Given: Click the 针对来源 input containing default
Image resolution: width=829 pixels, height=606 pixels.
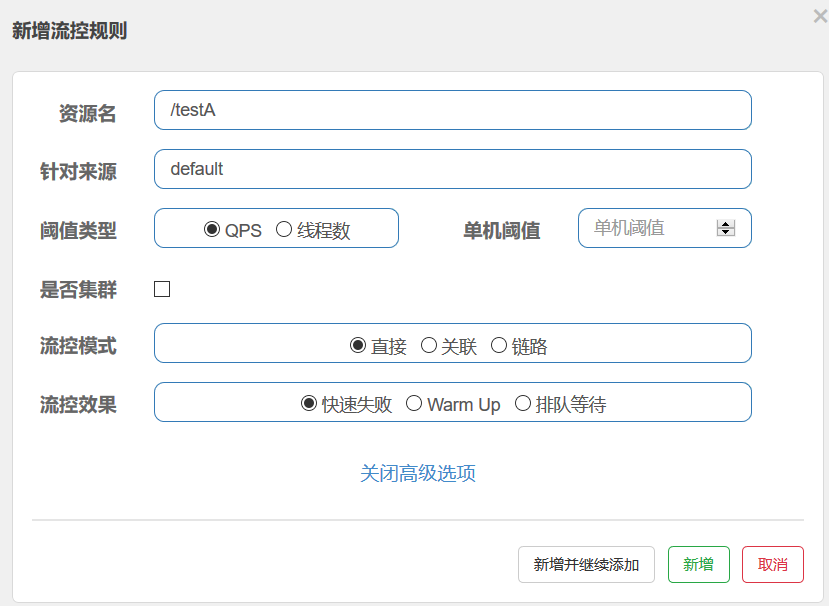Looking at the screenshot, I should [x=450, y=169].
